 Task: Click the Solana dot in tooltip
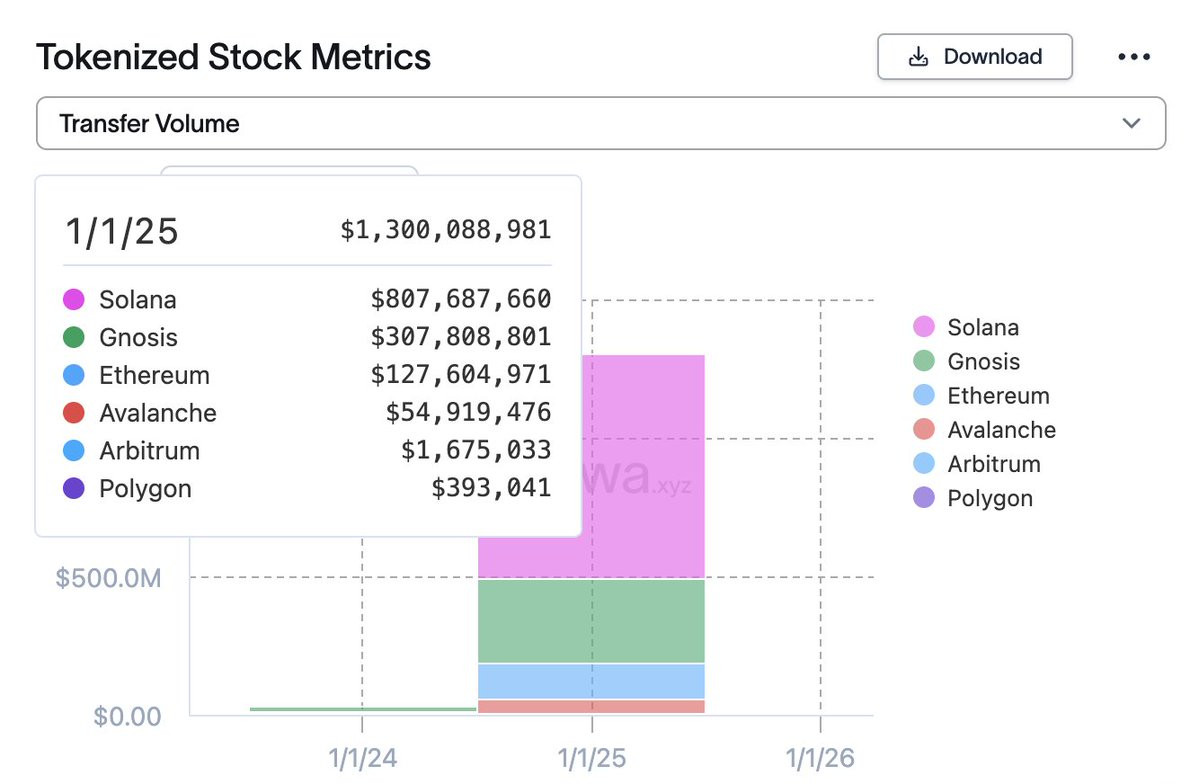[73, 299]
